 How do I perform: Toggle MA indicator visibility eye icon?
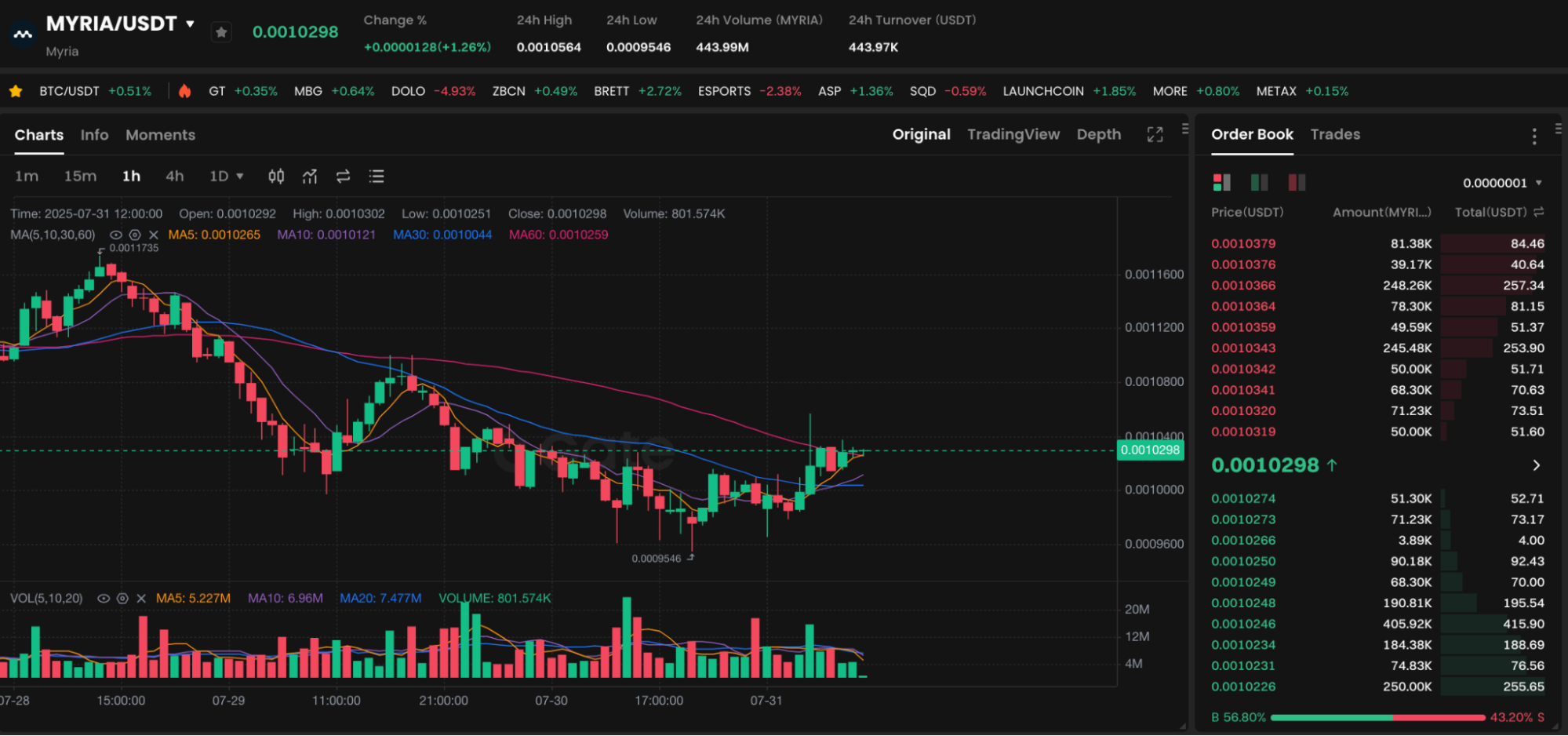115,235
